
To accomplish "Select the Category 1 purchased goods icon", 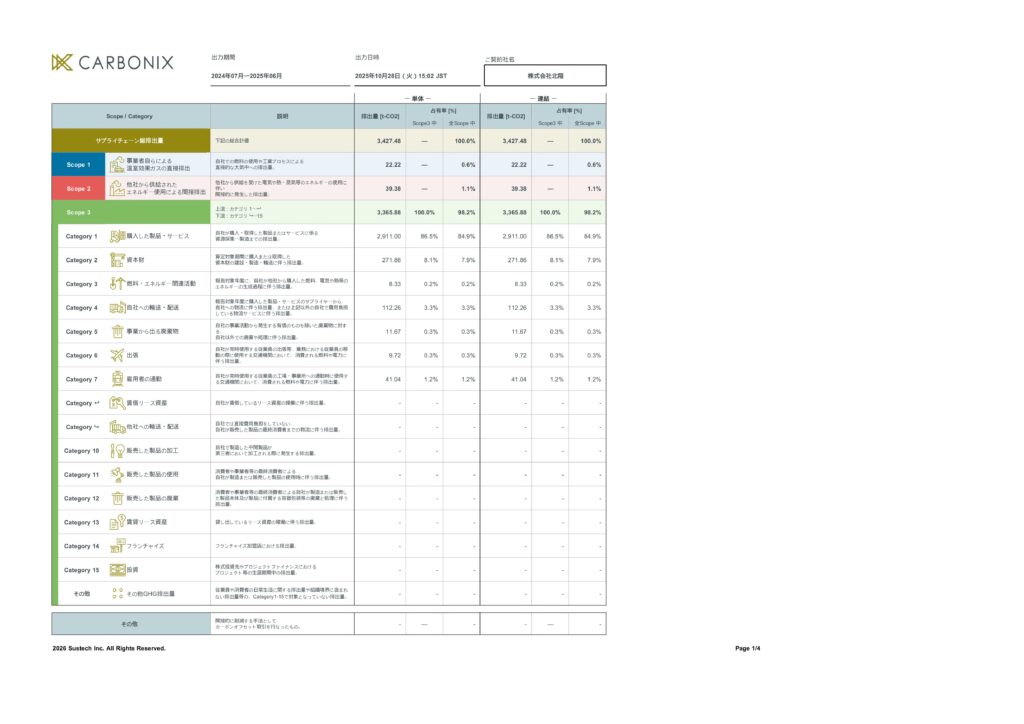I will point(117,236).
